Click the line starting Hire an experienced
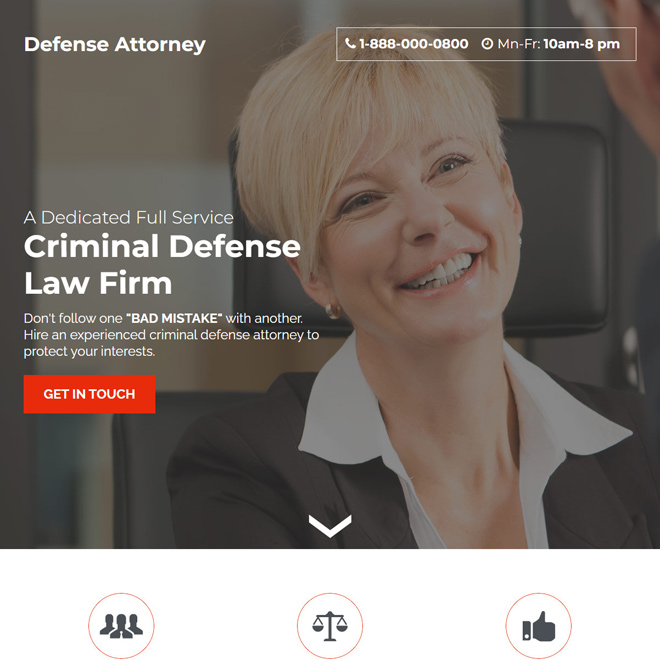Viewport: 660px width, 660px height. pos(171,335)
